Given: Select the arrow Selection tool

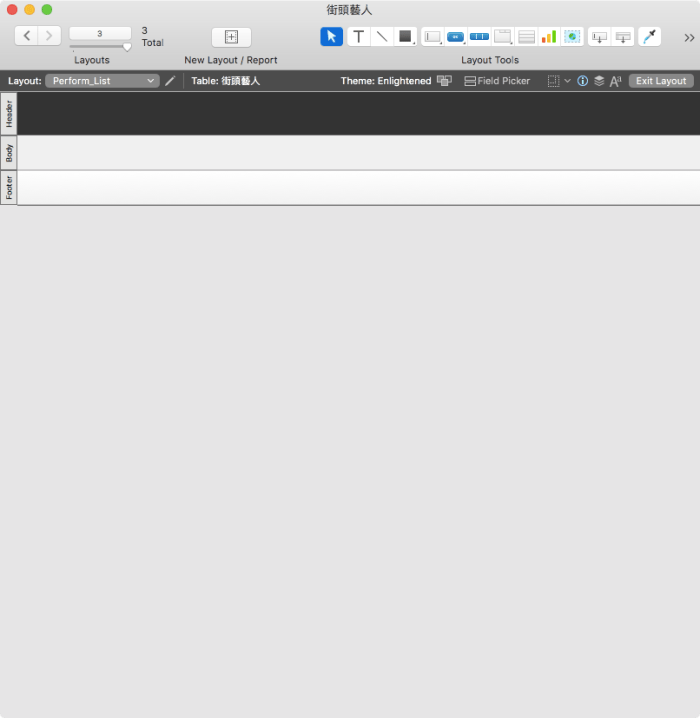Looking at the screenshot, I should tap(331, 37).
